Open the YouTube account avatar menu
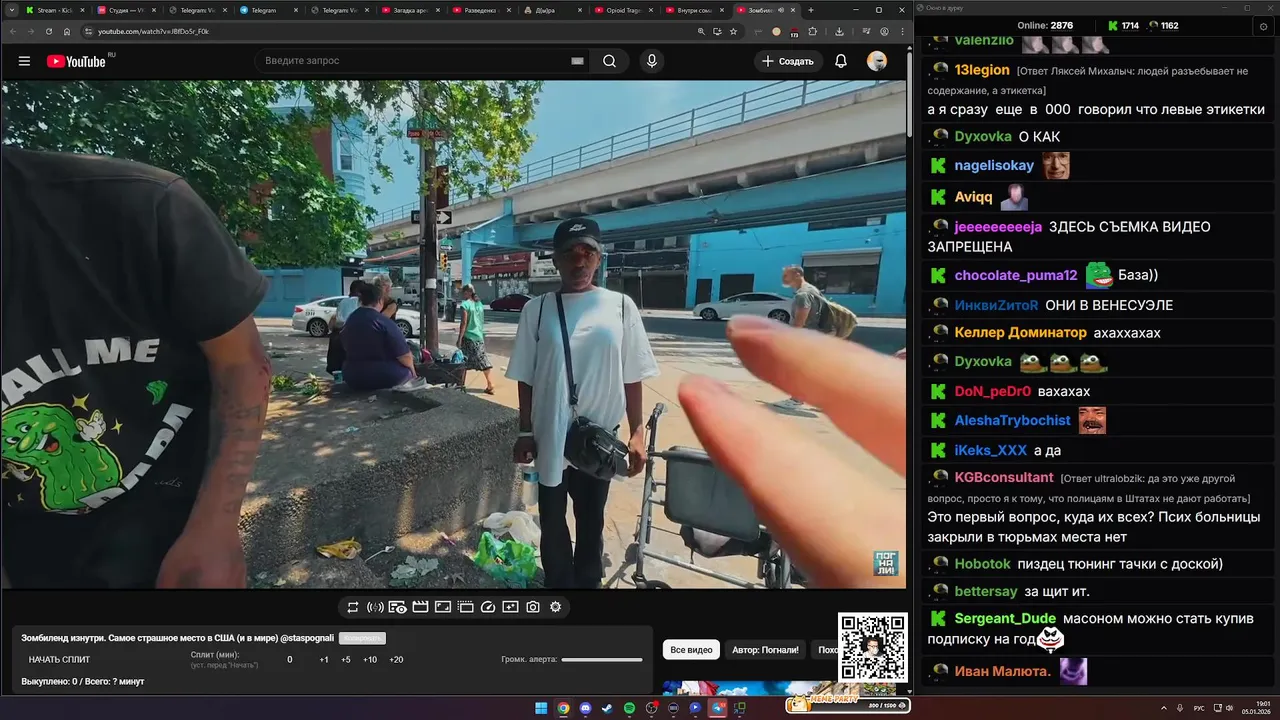1280x720 pixels. pyautogui.click(x=877, y=61)
